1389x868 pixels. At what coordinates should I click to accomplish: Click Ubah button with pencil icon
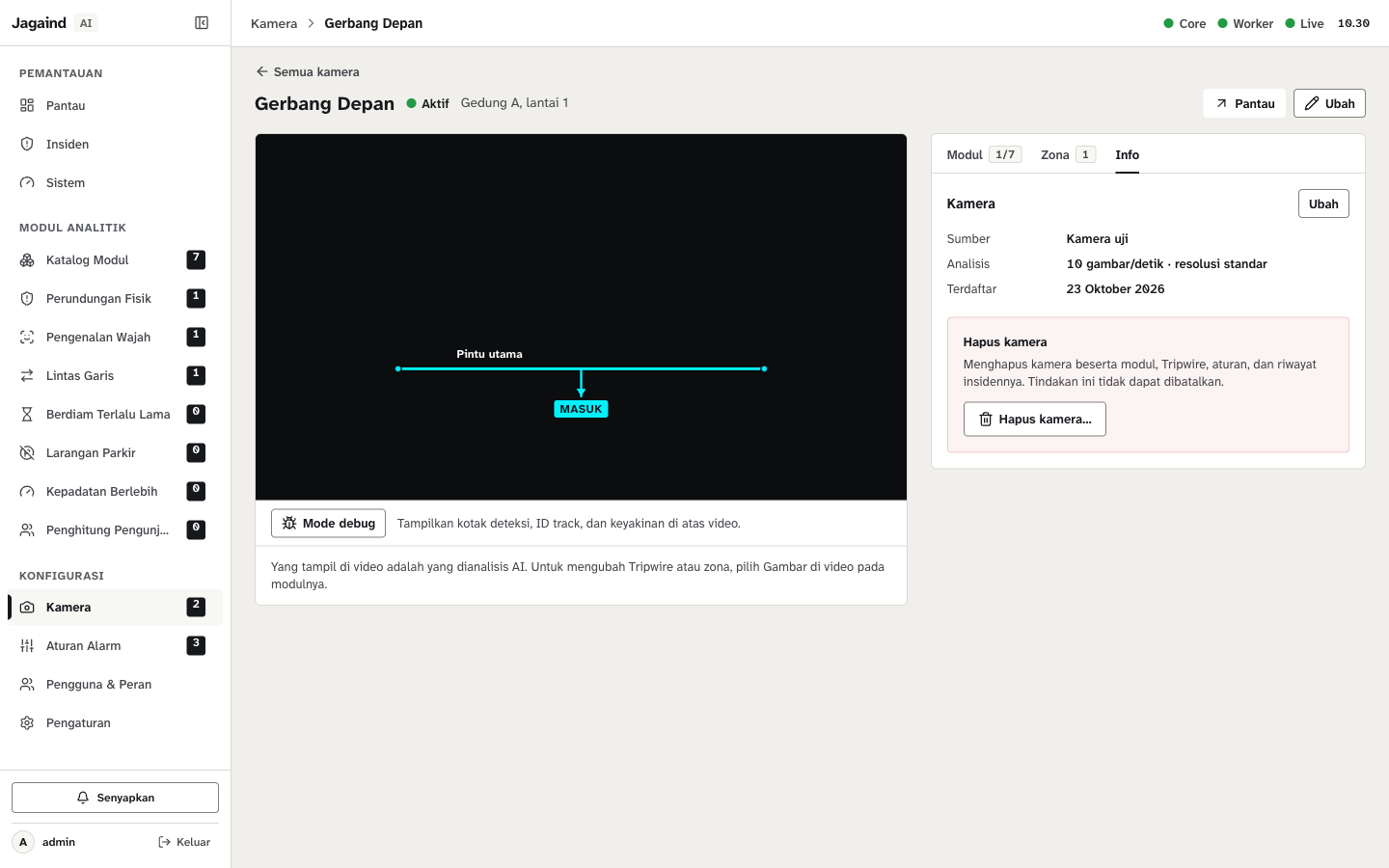click(x=1329, y=103)
